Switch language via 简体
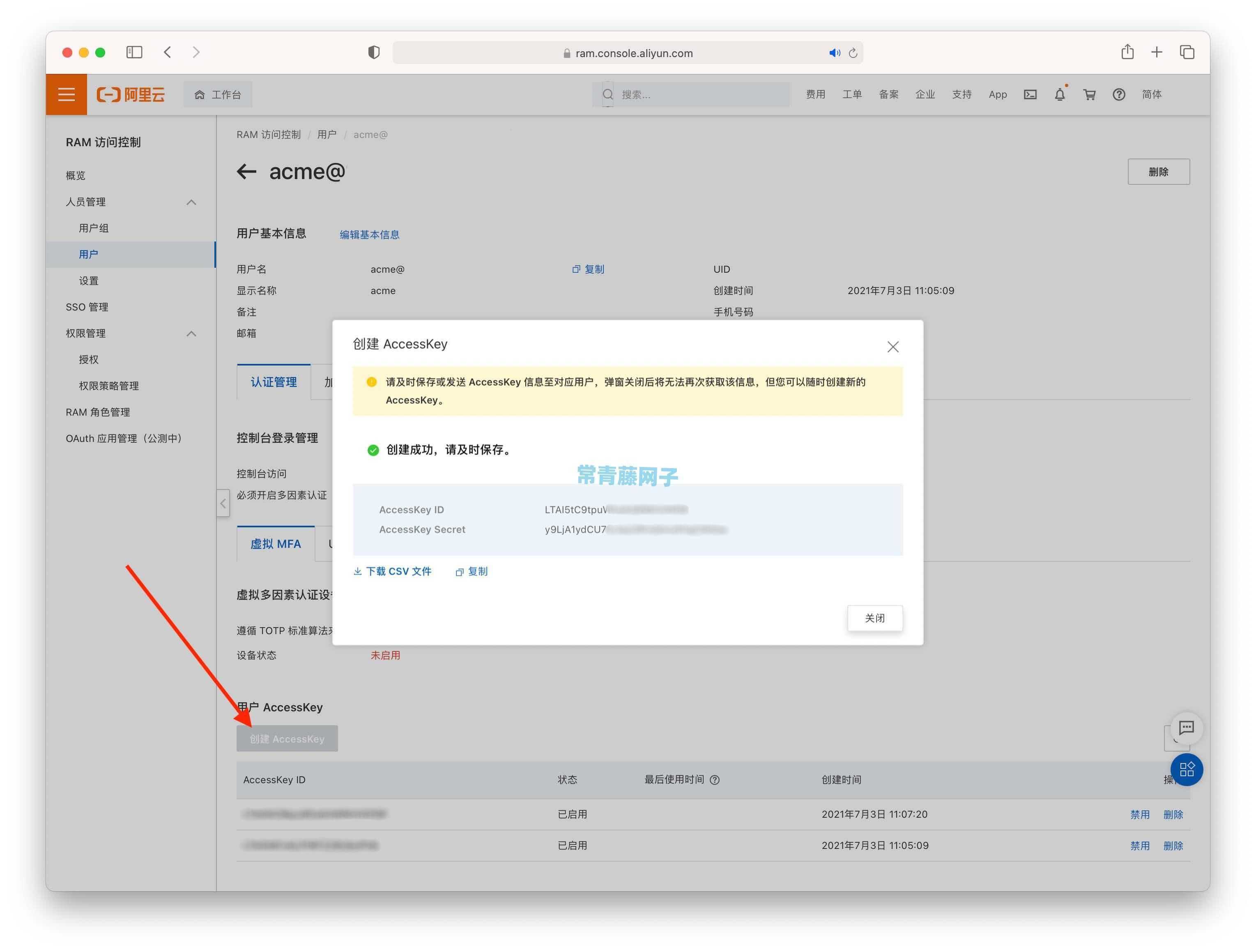 [x=1152, y=94]
